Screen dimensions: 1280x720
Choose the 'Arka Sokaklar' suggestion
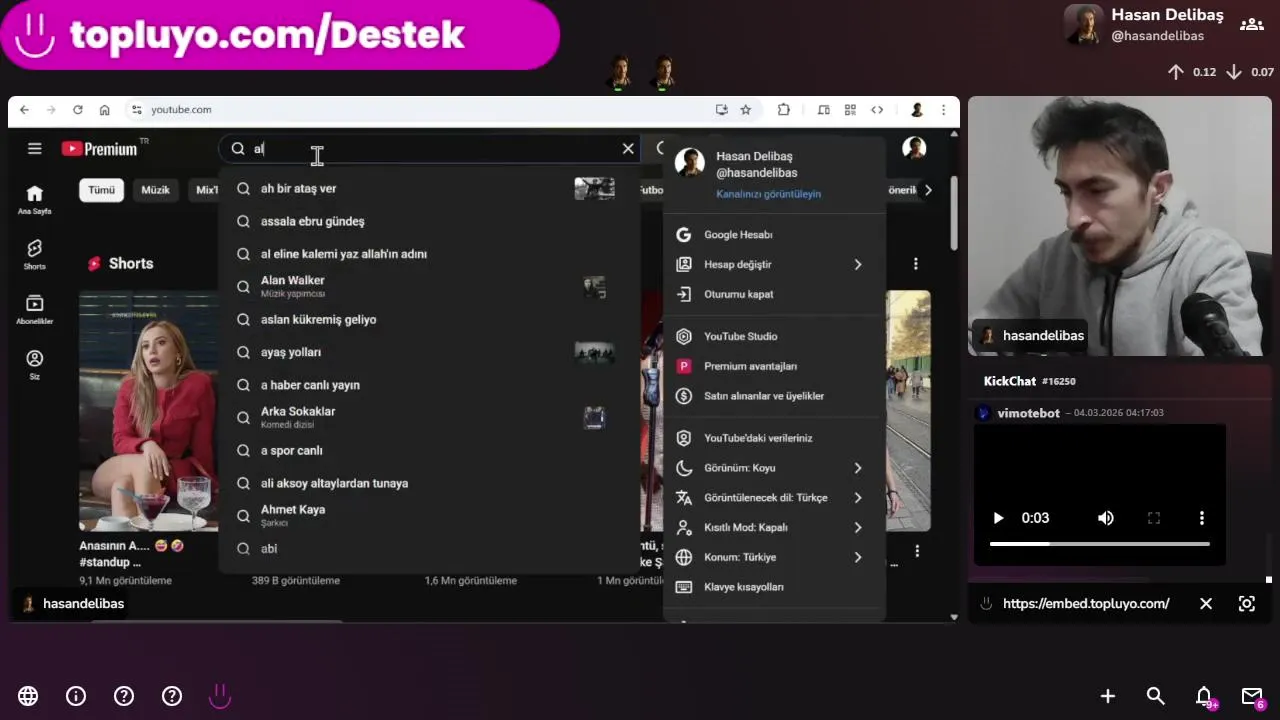click(x=429, y=417)
